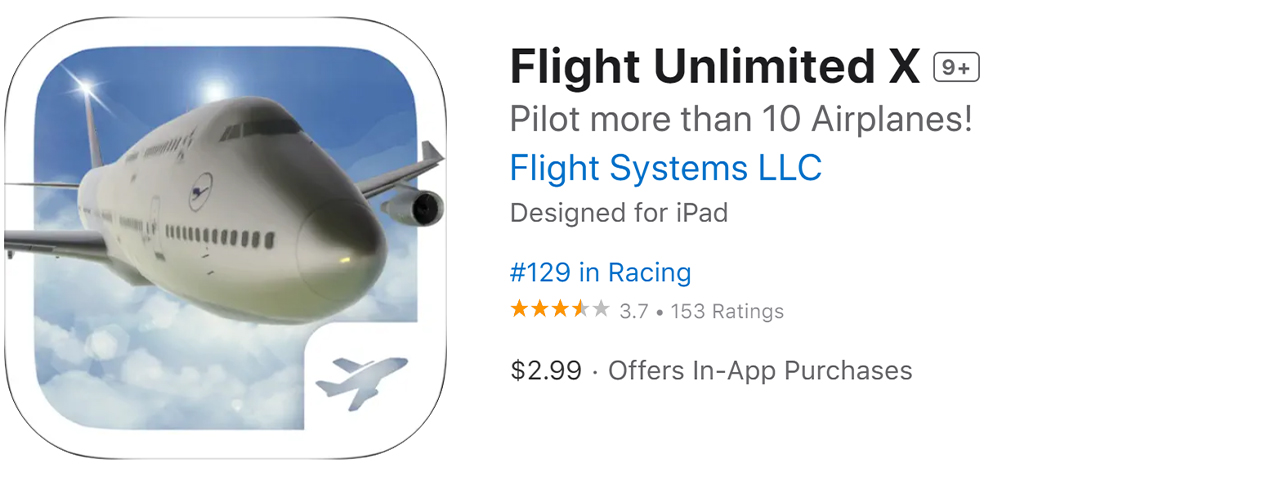Click the Designed for iPad label
The image size is (1280, 477).
618,213
